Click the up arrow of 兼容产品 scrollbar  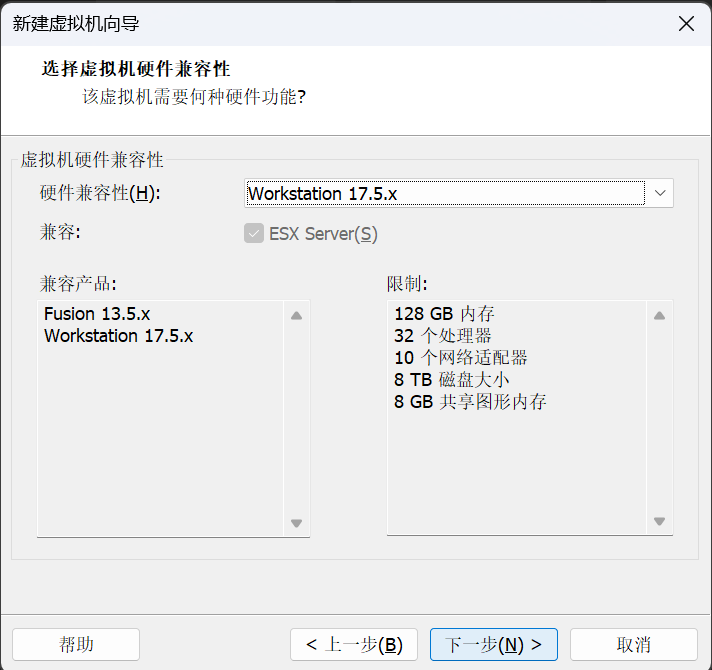click(297, 315)
